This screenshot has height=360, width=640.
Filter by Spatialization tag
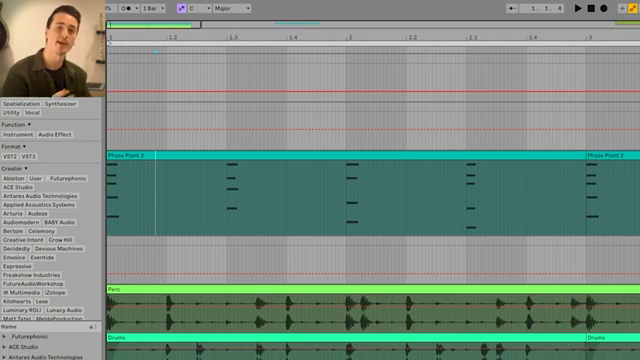(21, 104)
